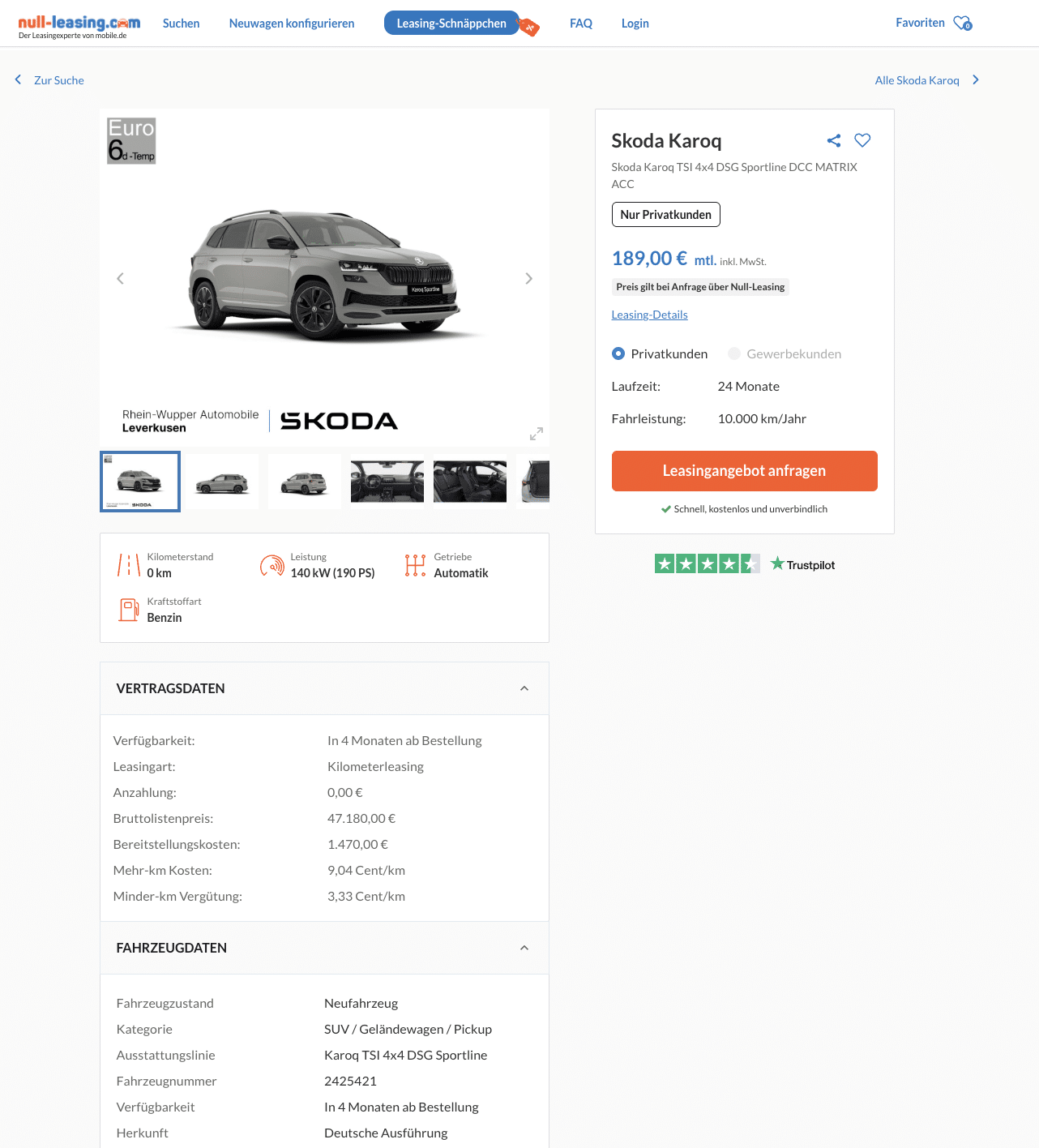1039x1148 pixels.
Task: Click the arrow beside Alle Skoda Karoq
Action: coord(976,79)
